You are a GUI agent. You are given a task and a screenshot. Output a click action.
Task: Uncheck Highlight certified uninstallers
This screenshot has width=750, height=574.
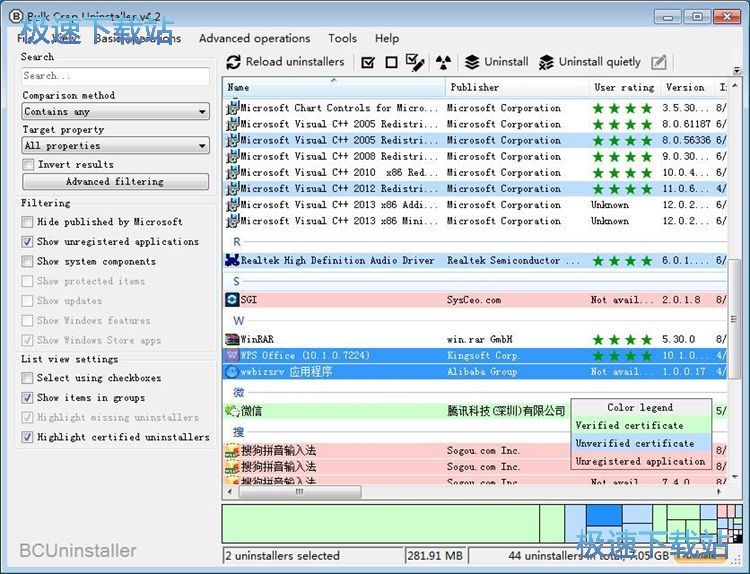click(x=27, y=437)
